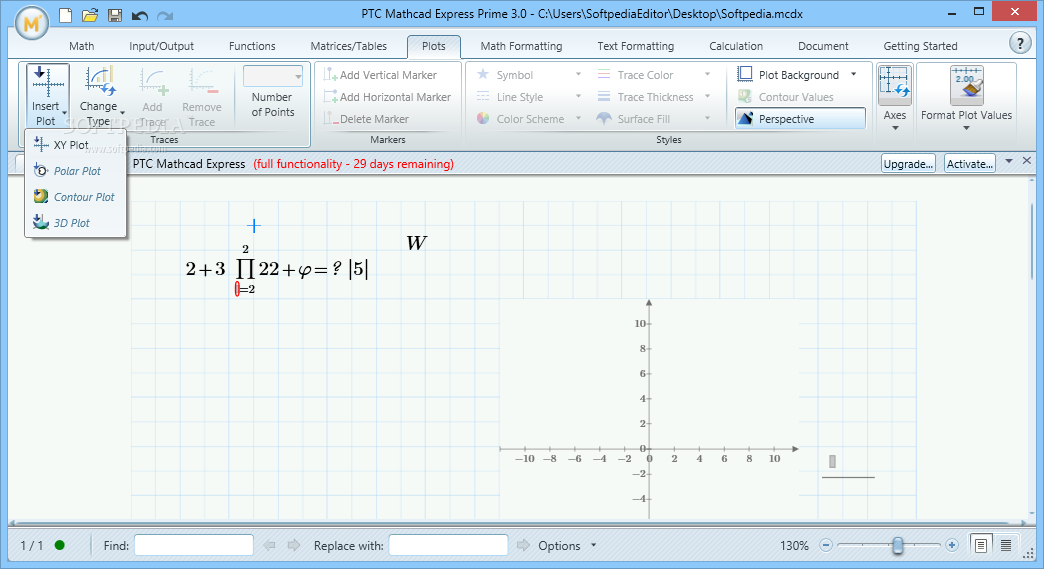Open the Number of Points combo box
Viewport: 1044px width, 569px height.
point(273,77)
